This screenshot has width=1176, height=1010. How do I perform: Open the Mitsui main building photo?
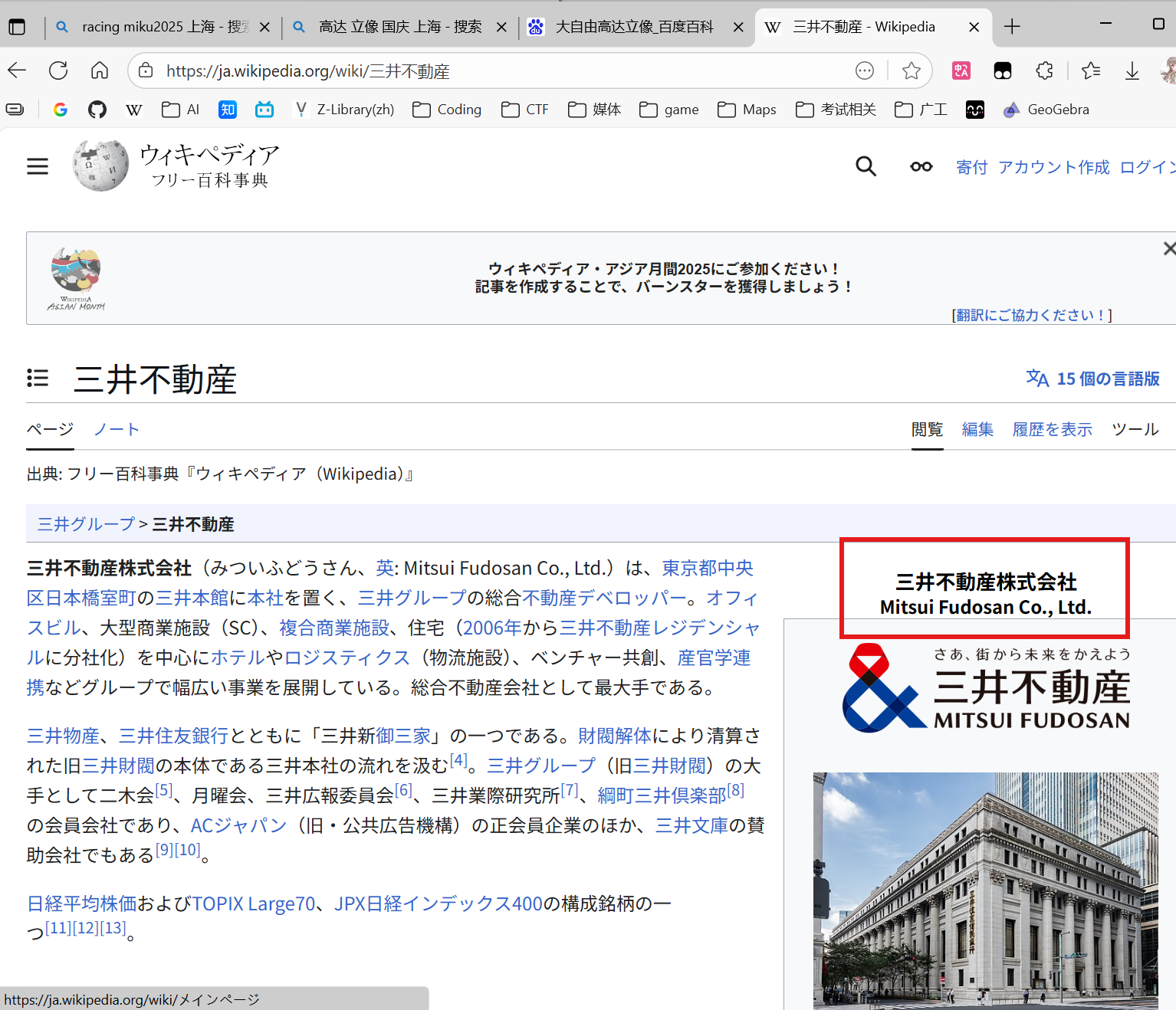[985, 889]
